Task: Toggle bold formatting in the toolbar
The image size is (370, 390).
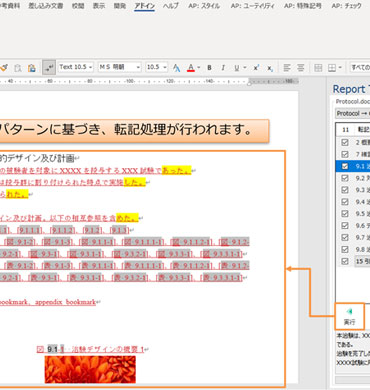Action: pyautogui.click(x=209, y=68)
